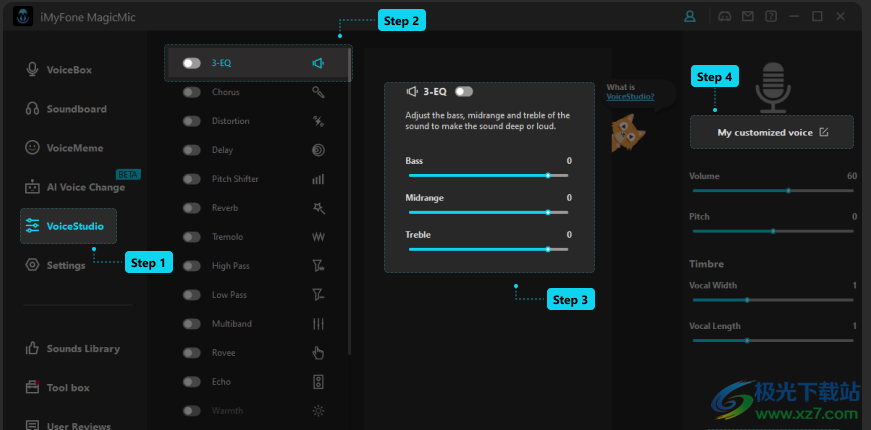The width and height of the screenshot is (871, 430).
Task: Click the Vocal Width slider
Action: (x=773, y=300)
